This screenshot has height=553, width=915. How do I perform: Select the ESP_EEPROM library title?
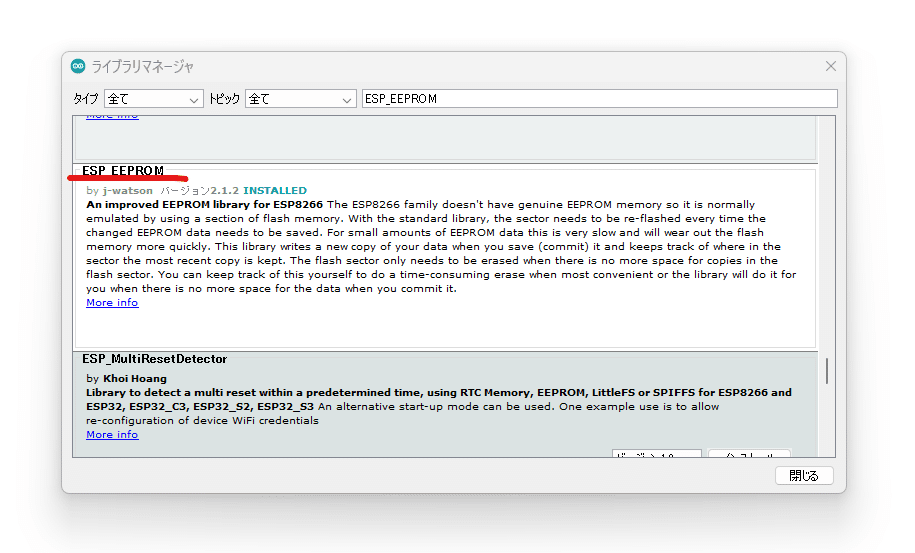123,170
